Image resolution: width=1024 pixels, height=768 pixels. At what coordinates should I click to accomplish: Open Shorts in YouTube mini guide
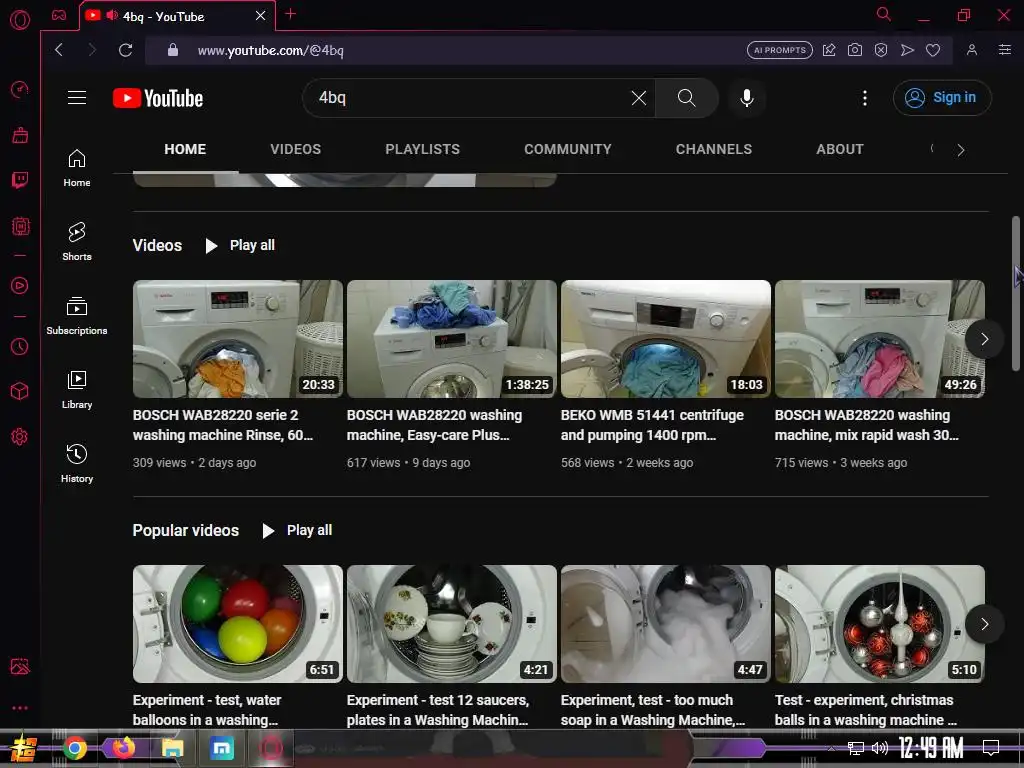pos(77,242)
